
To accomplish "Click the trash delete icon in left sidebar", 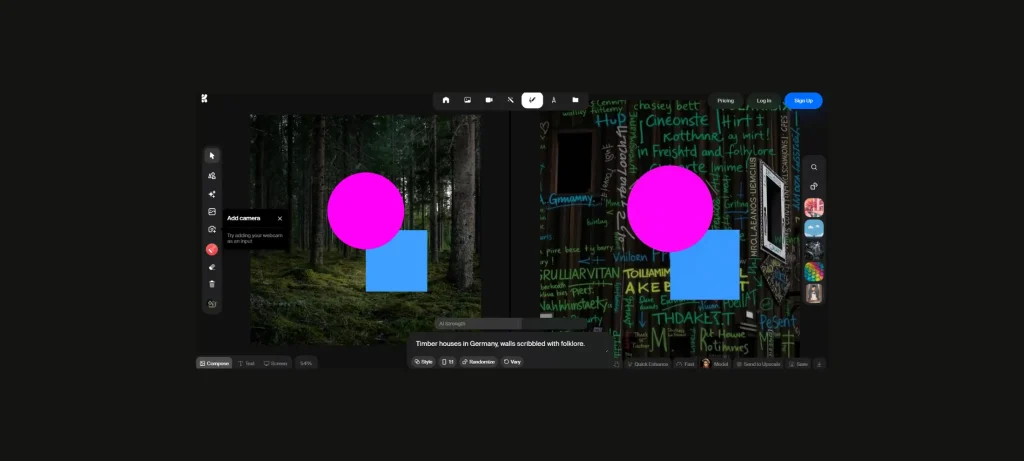I will pyautogui.click(x=212, y=284).
